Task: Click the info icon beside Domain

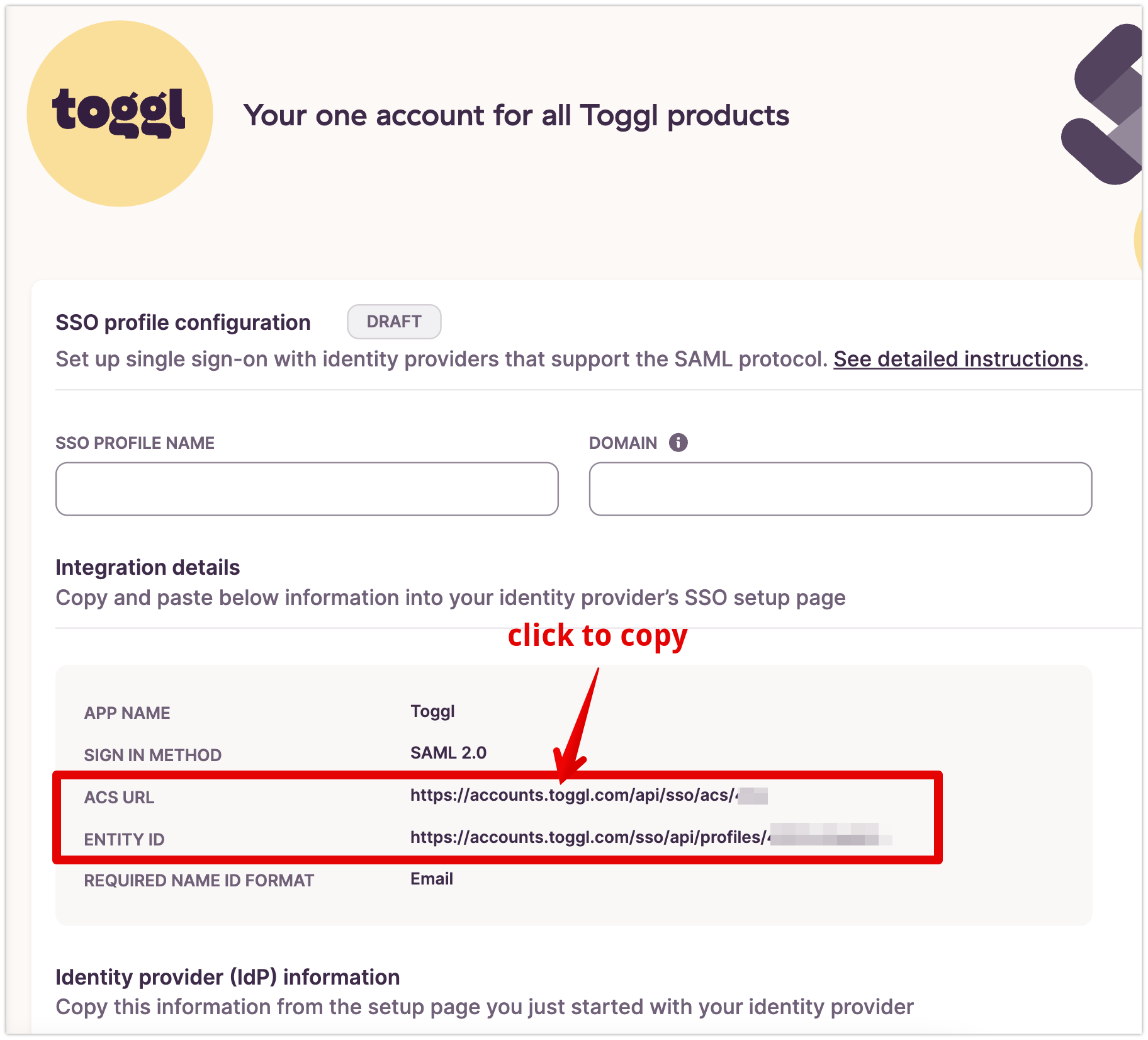Action: click(678, 443)
